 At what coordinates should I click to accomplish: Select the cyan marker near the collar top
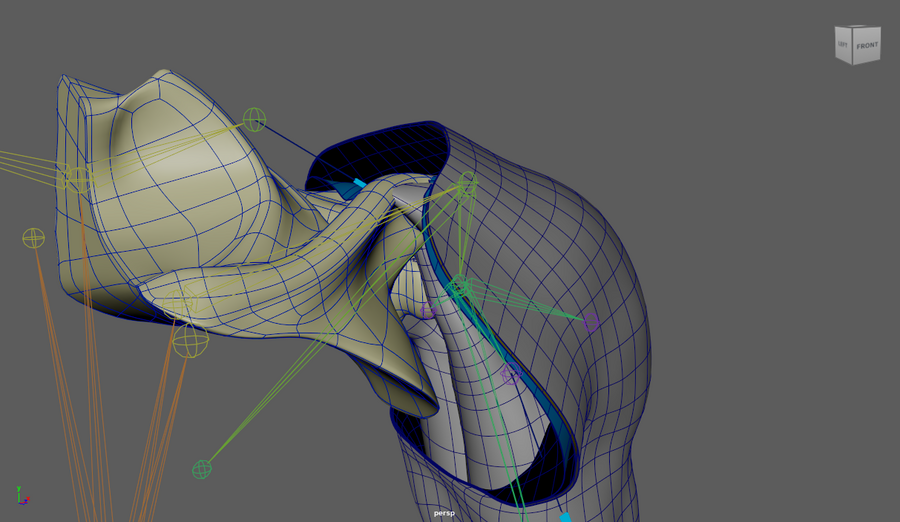point(359,183)
